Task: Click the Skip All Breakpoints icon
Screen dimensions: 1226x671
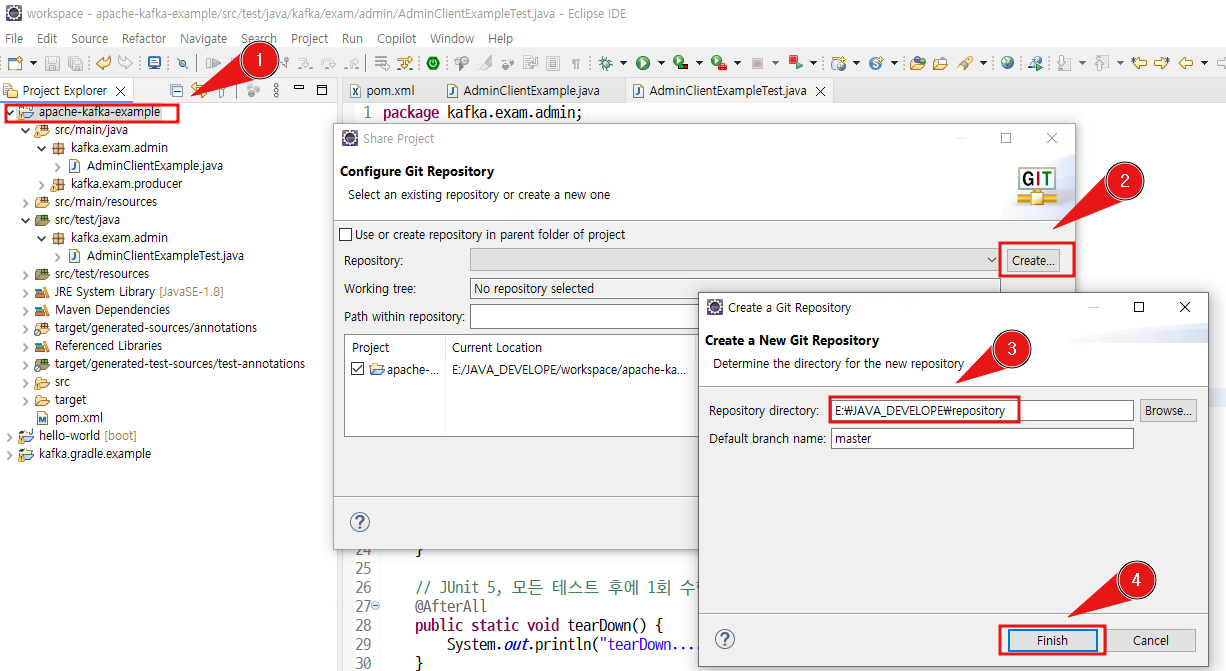Action: click(182, 63)
